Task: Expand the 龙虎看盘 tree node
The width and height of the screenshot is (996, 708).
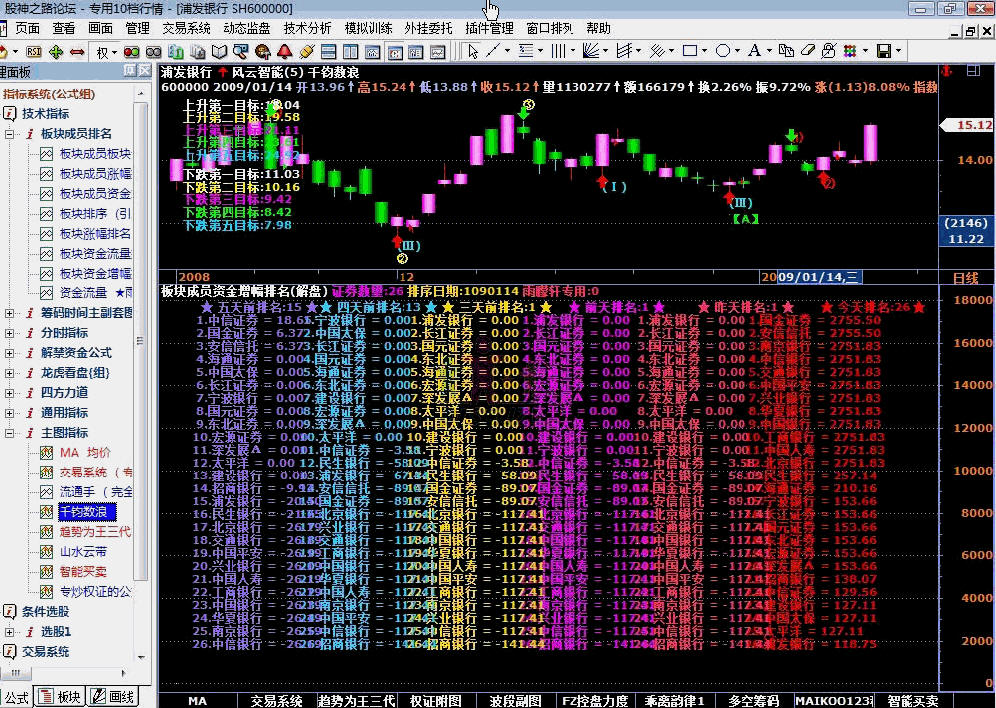Action: (10, 373)
